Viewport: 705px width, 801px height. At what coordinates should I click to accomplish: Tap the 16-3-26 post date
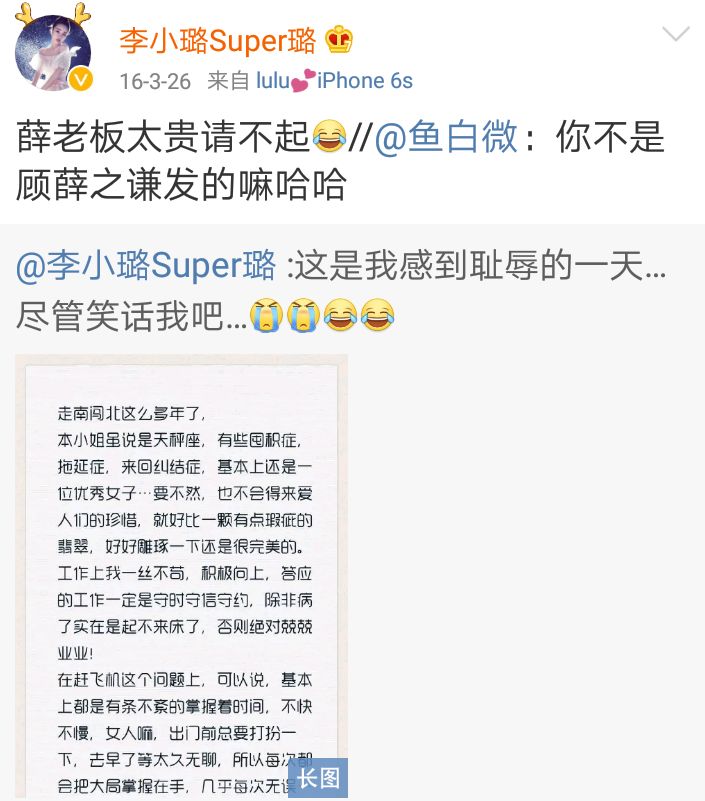point(155,81)
